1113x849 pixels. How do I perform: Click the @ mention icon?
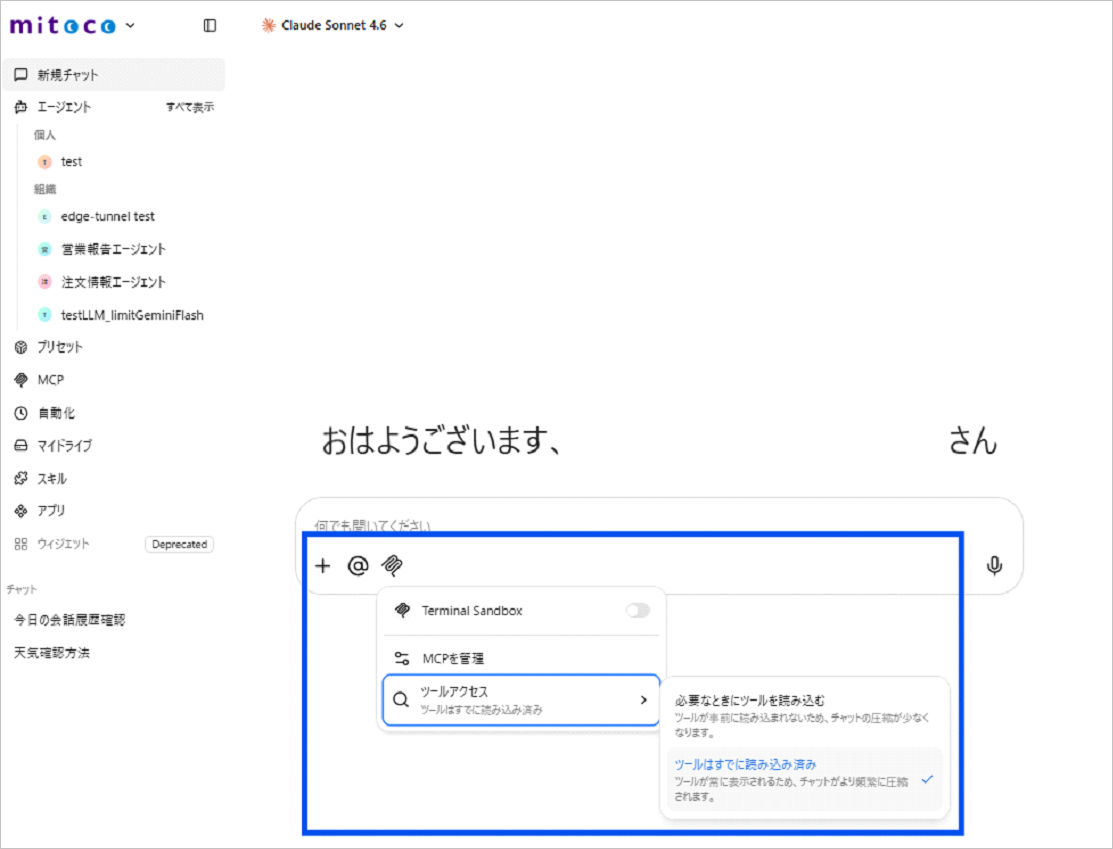coord(358,566)
